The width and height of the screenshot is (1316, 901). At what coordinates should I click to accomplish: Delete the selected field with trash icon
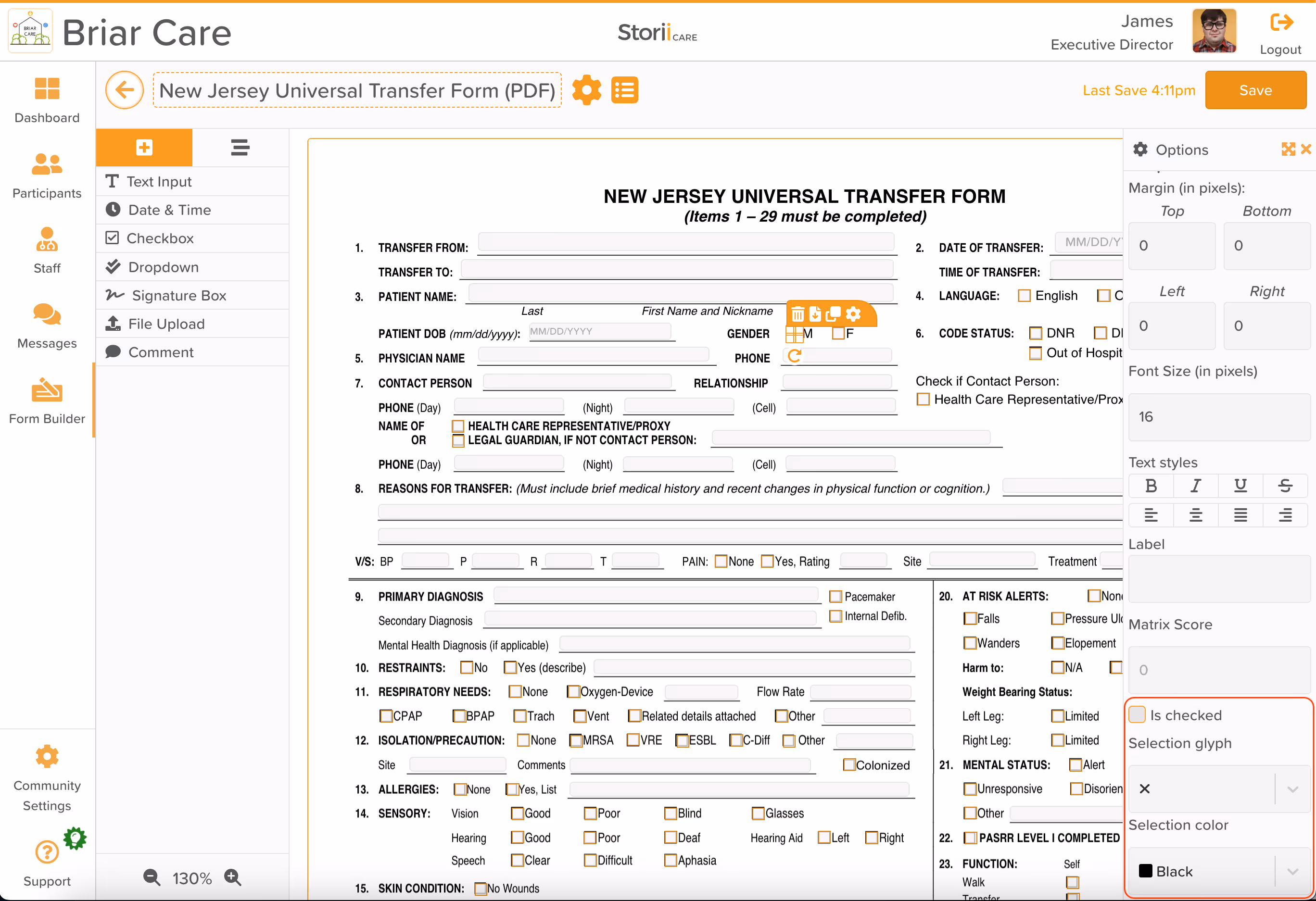click(x=797, y=313)
